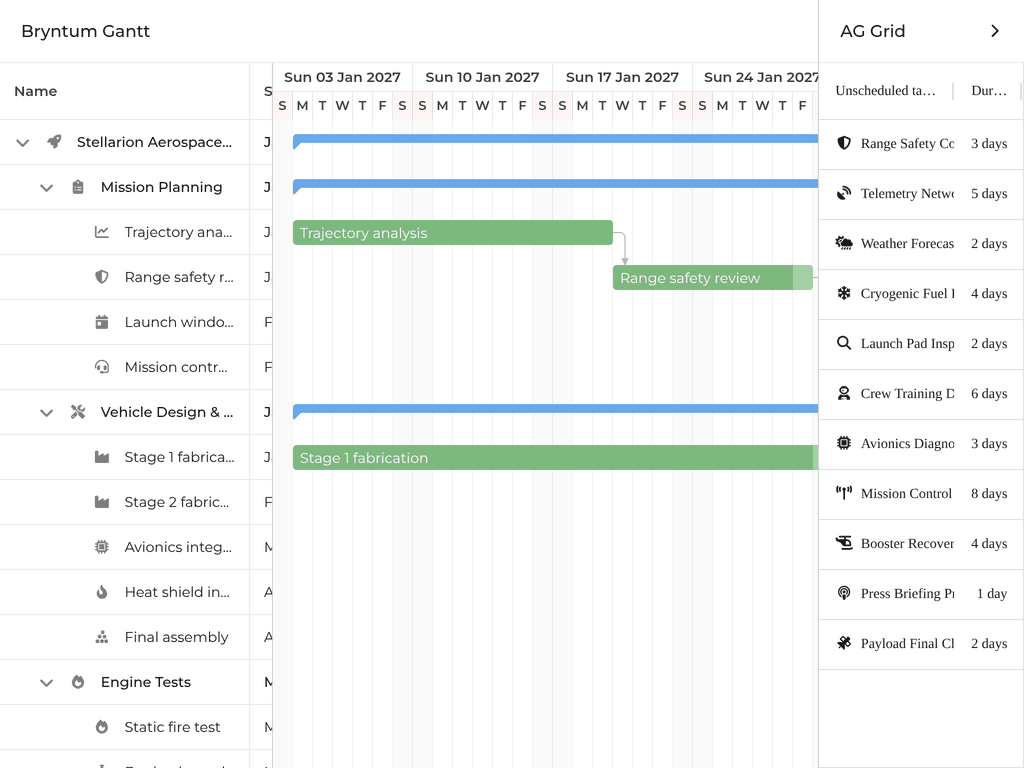Viewport: 1024px width, 768px height.
Task: Select the Stage 1 fabrication task bar
Action: 555,458
